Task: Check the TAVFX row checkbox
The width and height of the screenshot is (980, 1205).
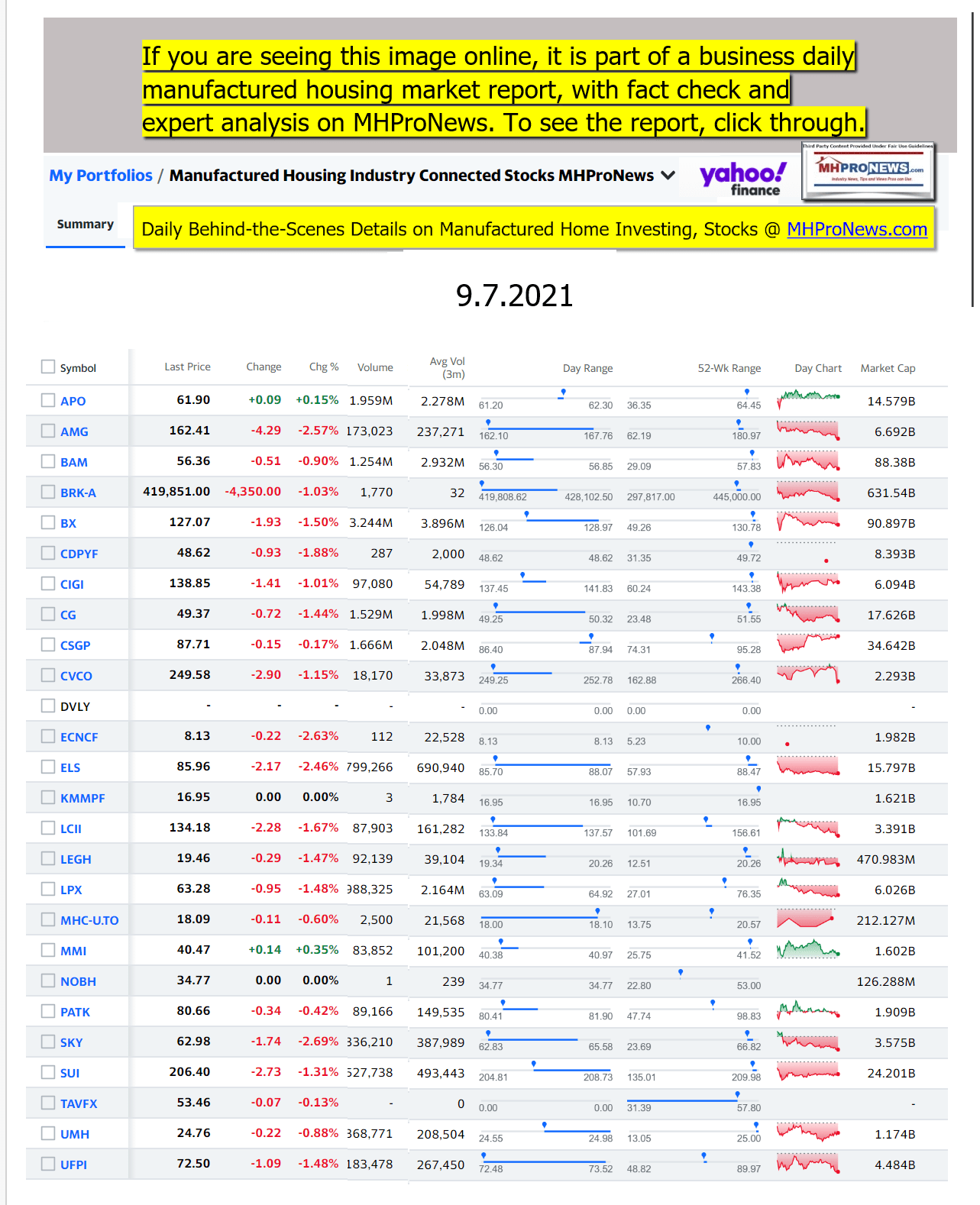Action: 48,1103
